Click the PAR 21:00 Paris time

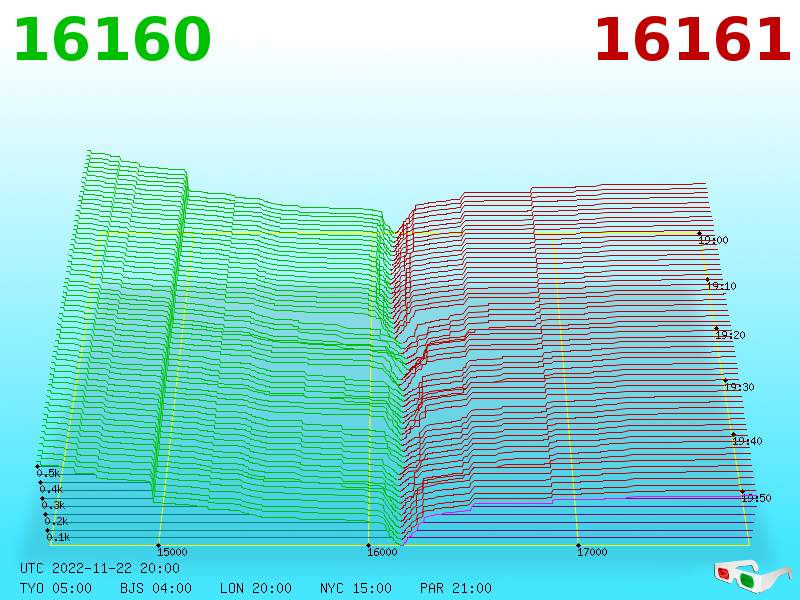pyautogui.click(x=456, y=588)
